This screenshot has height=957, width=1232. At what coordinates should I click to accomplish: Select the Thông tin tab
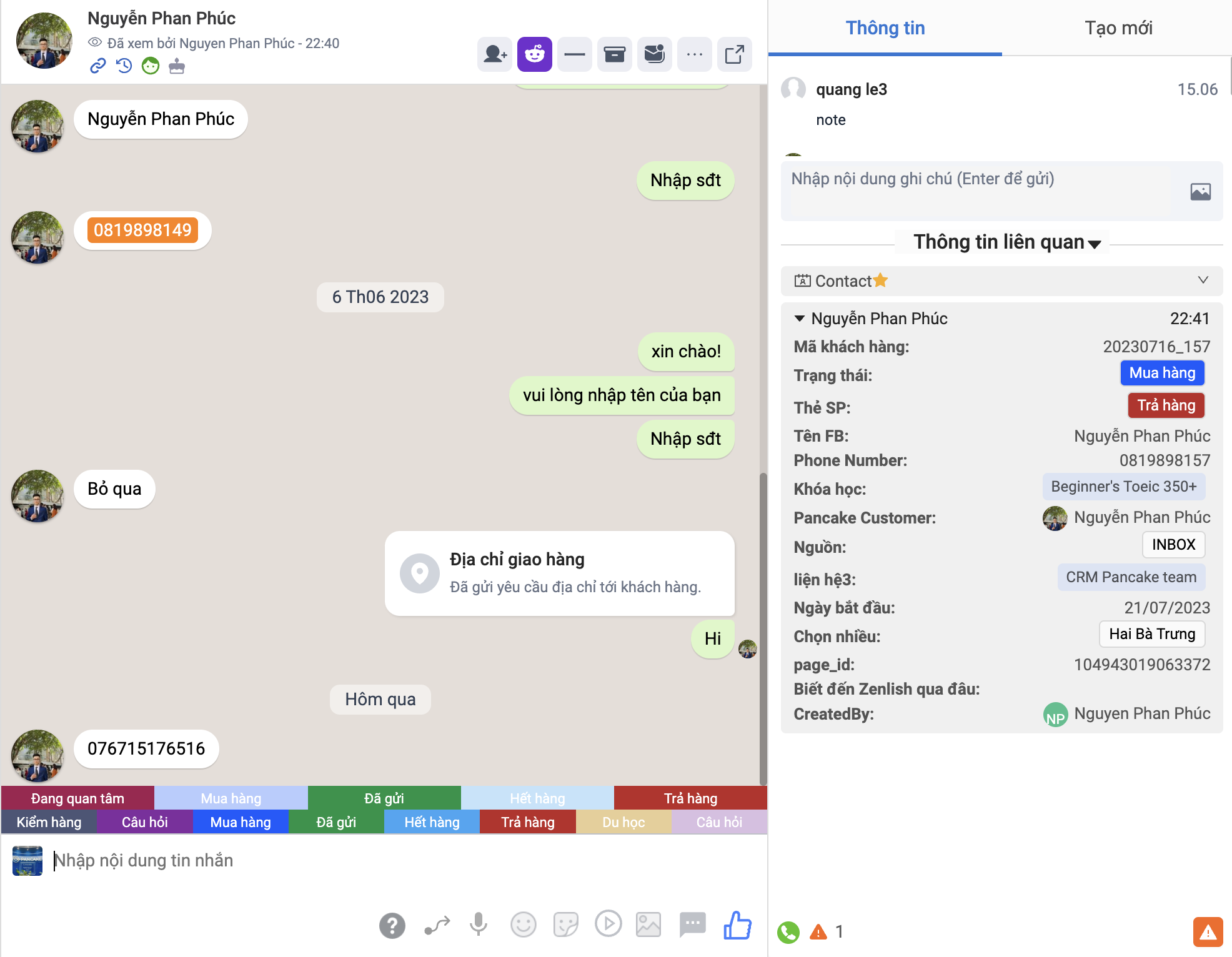885,28
